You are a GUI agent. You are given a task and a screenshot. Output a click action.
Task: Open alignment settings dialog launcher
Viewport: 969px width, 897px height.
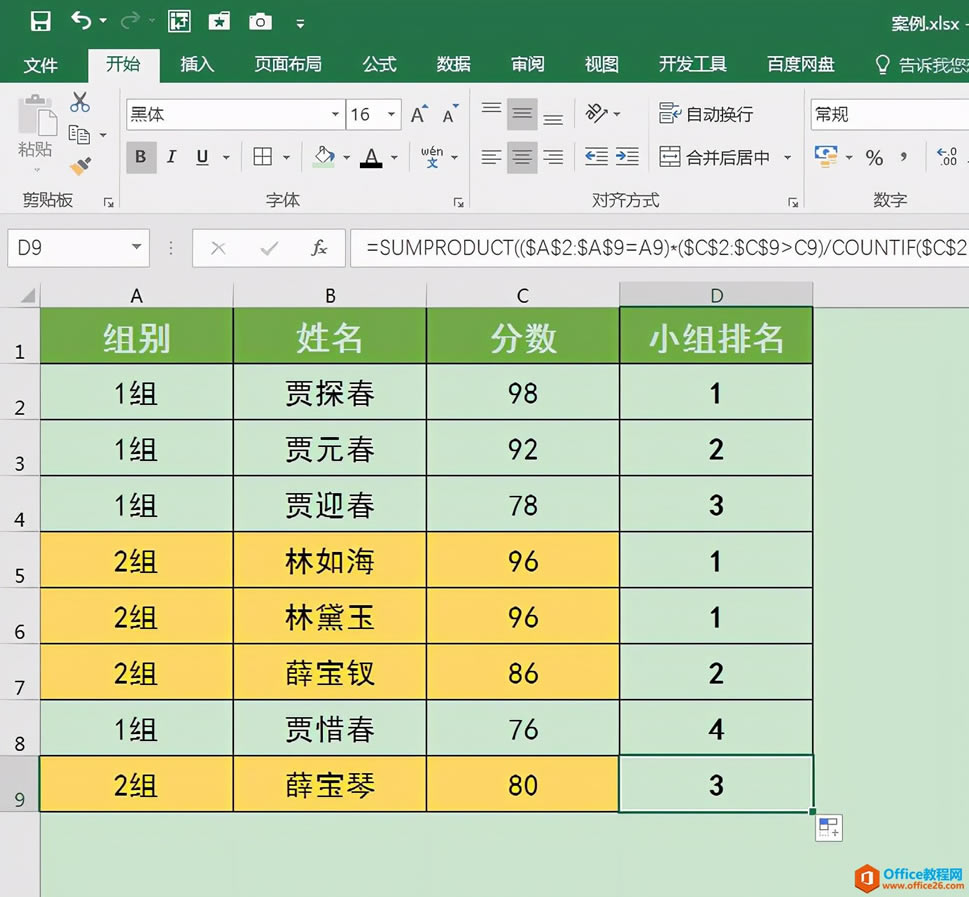(793, 202)
